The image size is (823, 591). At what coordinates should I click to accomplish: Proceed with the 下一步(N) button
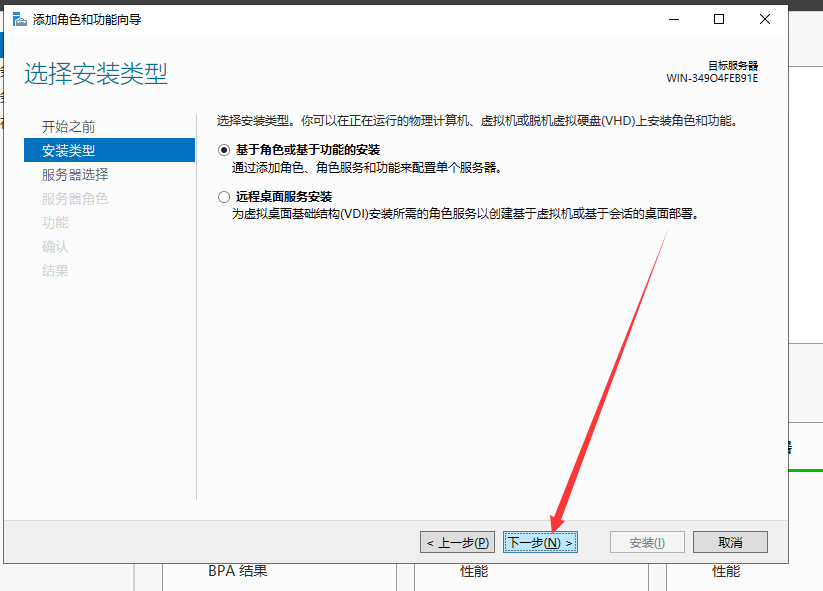[x=540, y=542]
